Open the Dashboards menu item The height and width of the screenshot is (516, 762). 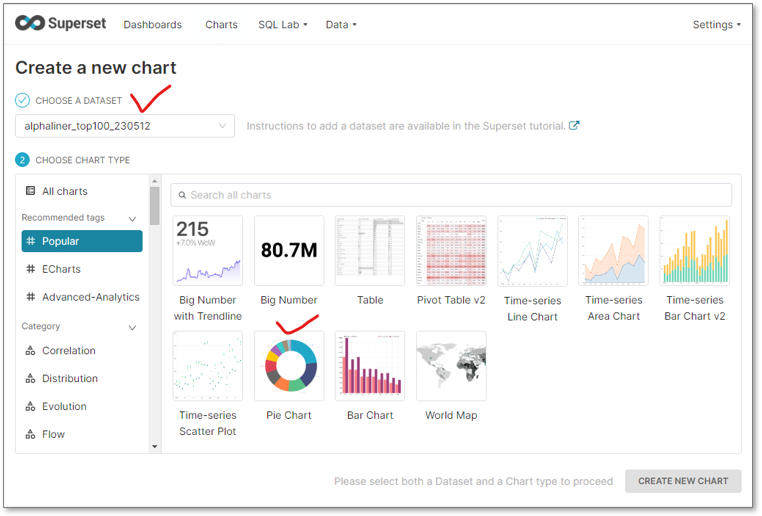pyautogui.click(x=153, y=25)
